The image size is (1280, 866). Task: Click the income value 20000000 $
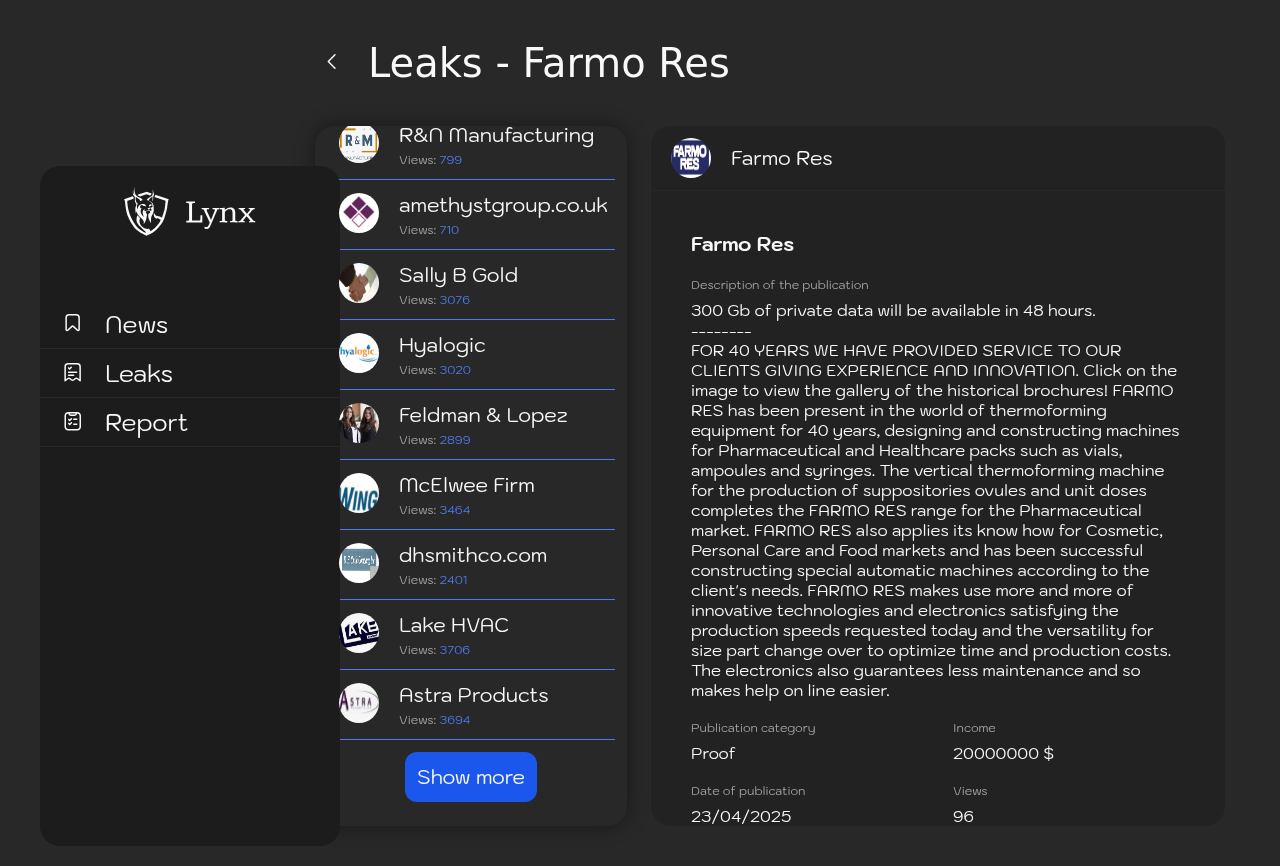1003,754
